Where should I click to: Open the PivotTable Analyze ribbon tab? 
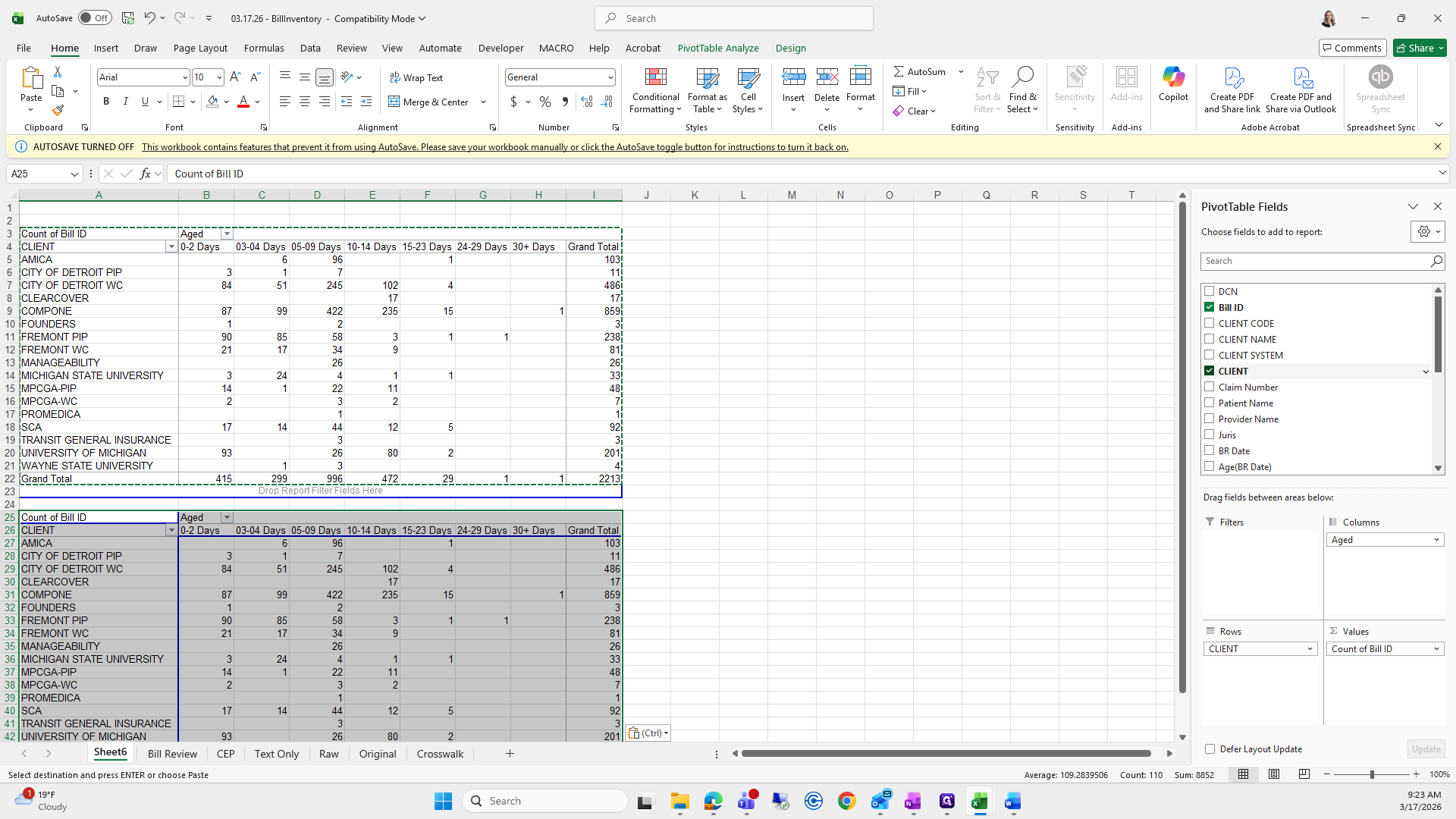click(717, 48)
